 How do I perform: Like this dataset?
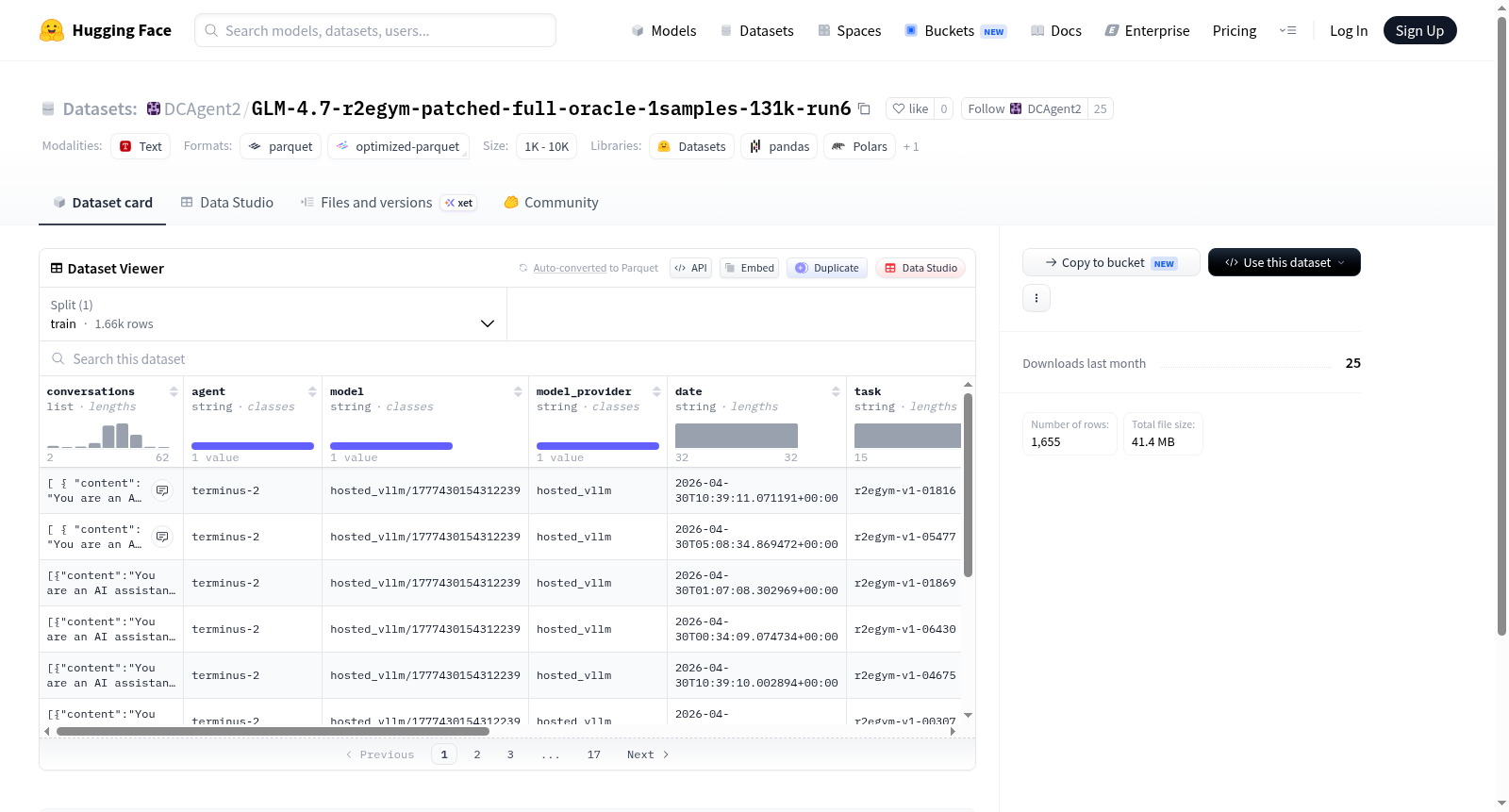coord(910,108)
